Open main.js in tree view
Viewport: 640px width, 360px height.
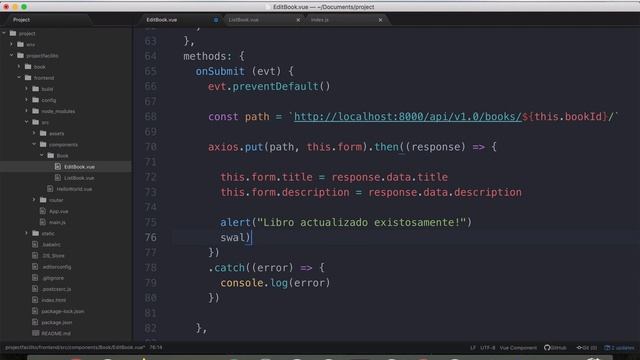click(x=58, y=222)
